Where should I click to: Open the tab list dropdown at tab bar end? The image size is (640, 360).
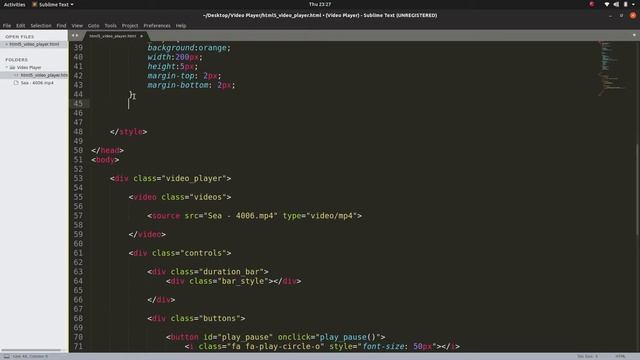(634, 35)
